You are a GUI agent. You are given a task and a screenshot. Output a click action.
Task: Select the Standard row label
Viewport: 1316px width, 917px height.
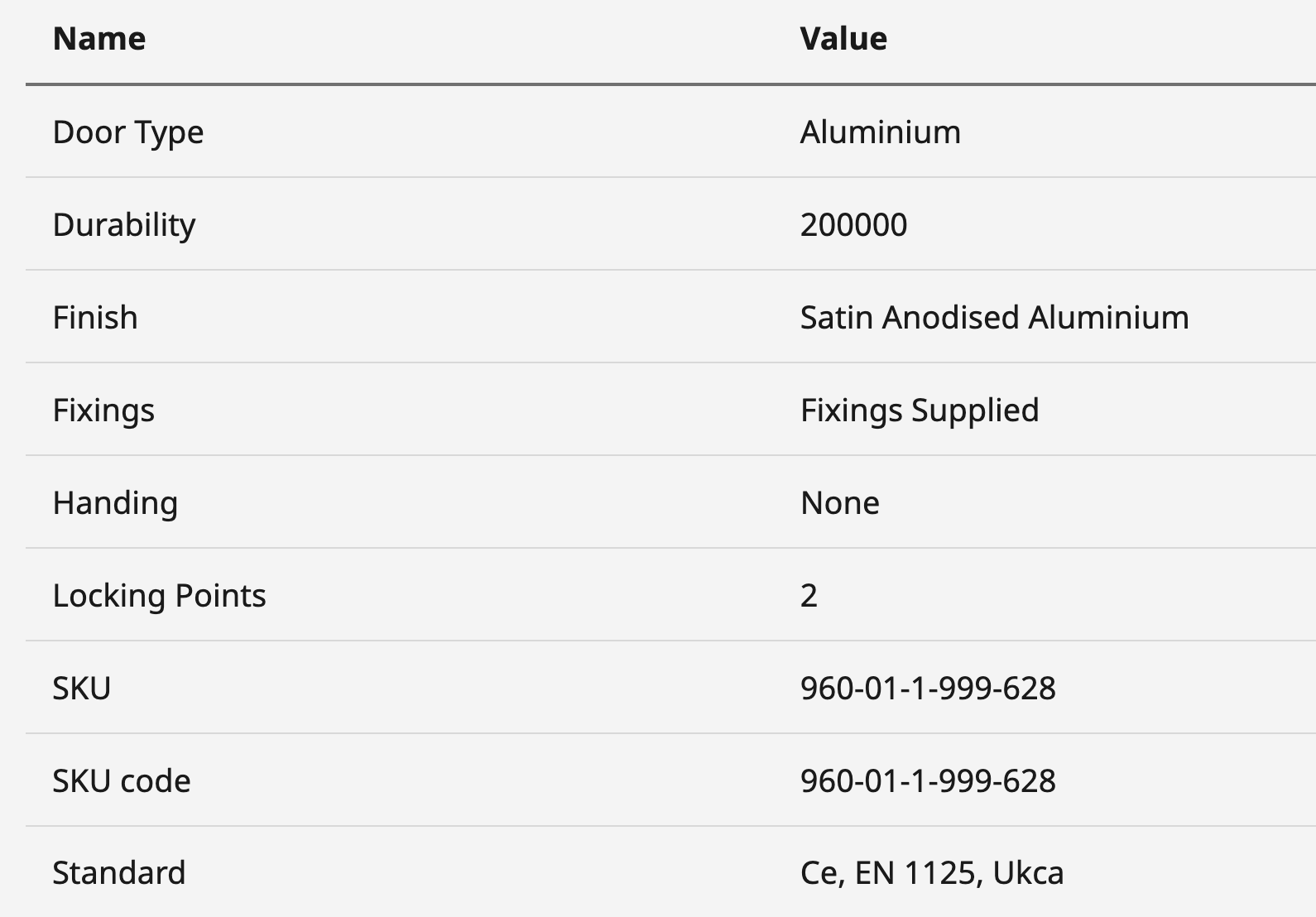pos(119,873)
